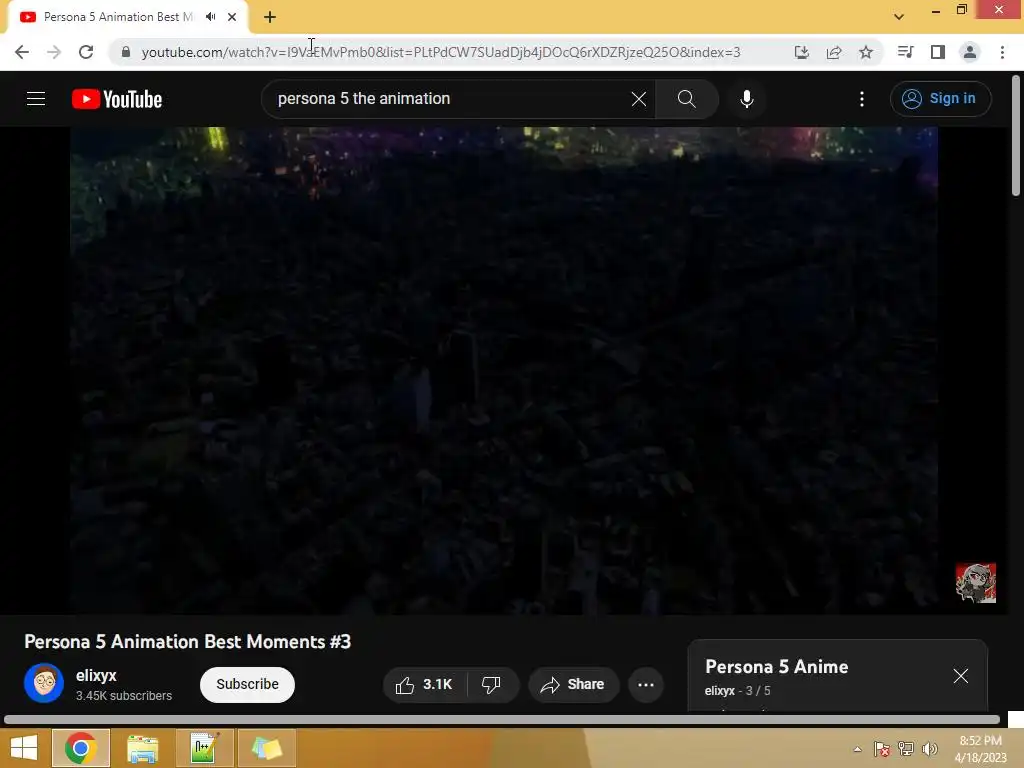Click the 3.45K subscribers text
The width and height of the screenshot is (1024, 768).
[124, 696]
